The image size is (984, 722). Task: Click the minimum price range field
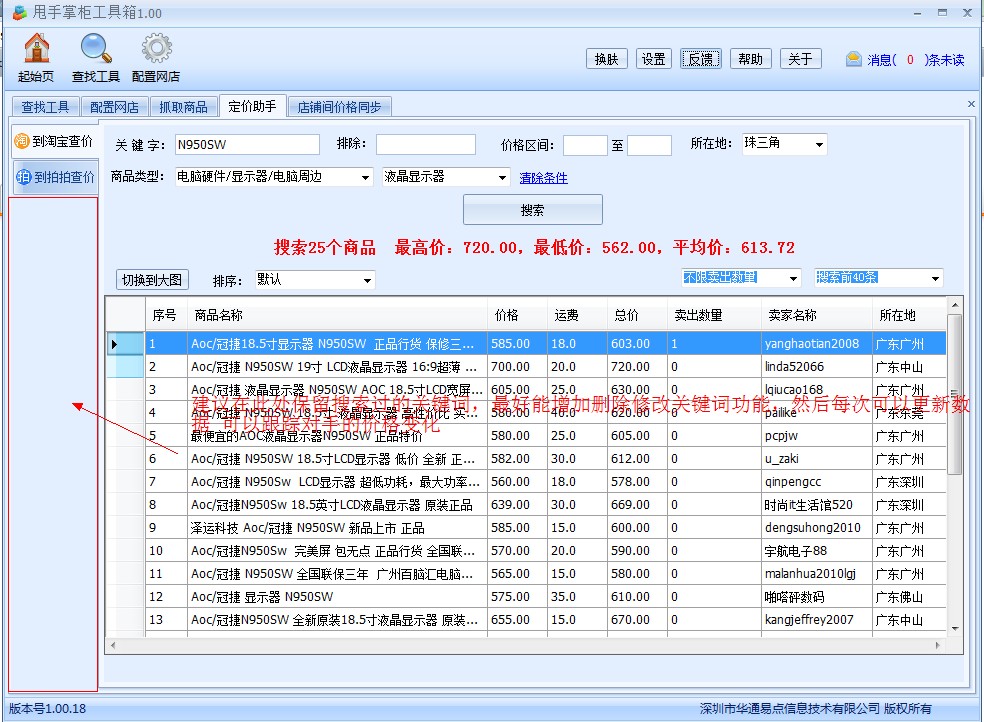pyautogui.click(x=585, y=145)
